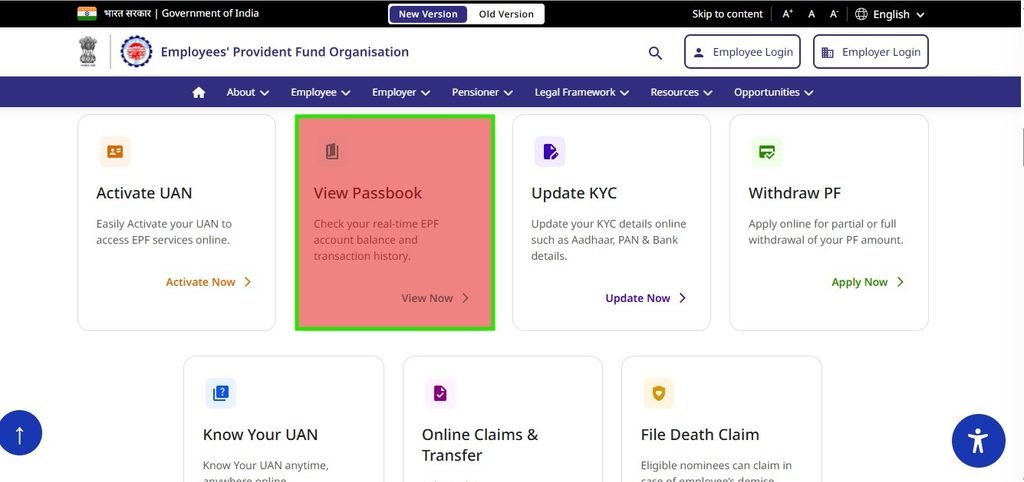
Task: Click the Activate UAN card icon
Action: [x=115, y=152]
